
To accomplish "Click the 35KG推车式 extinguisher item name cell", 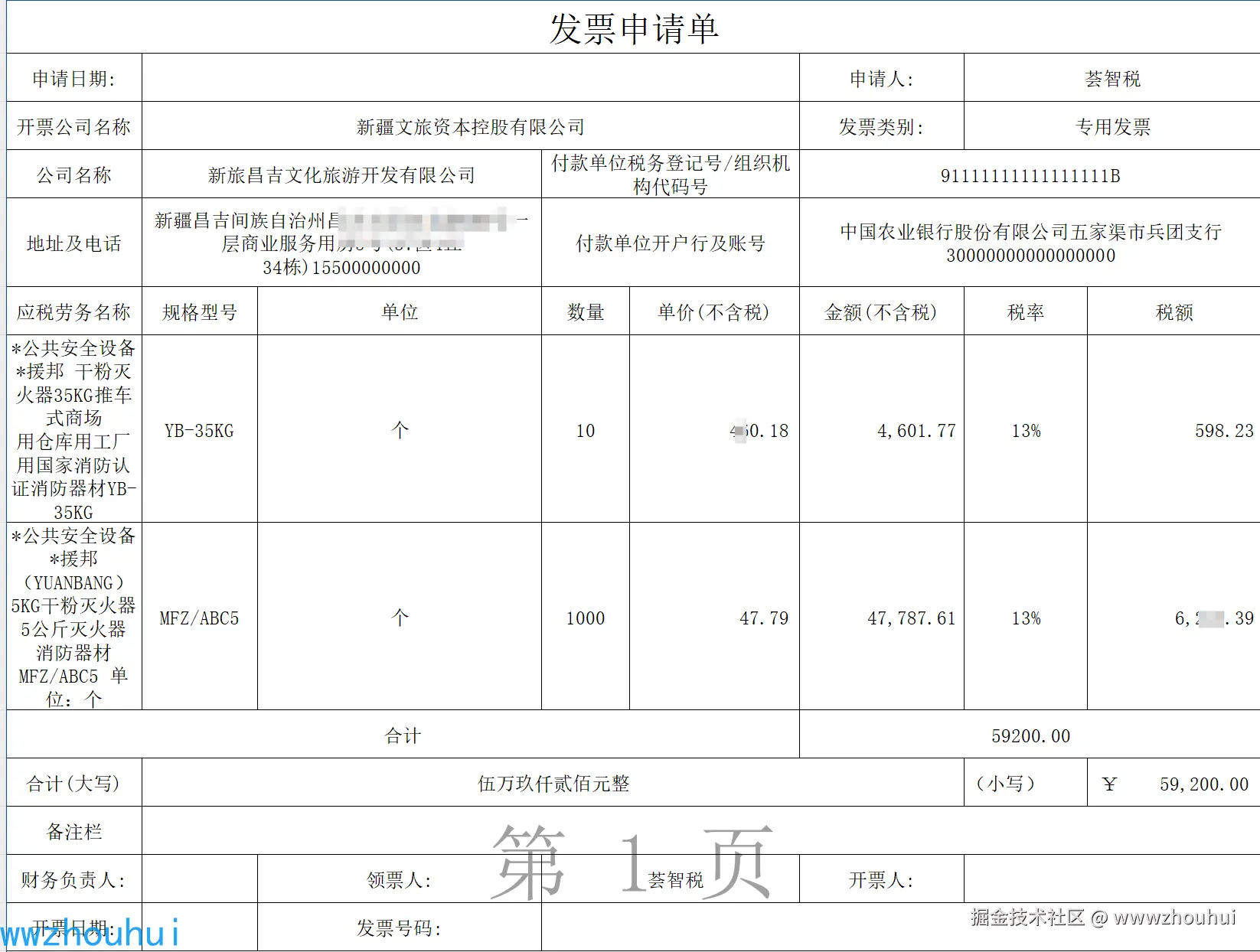I will click(x=74, y=429).
